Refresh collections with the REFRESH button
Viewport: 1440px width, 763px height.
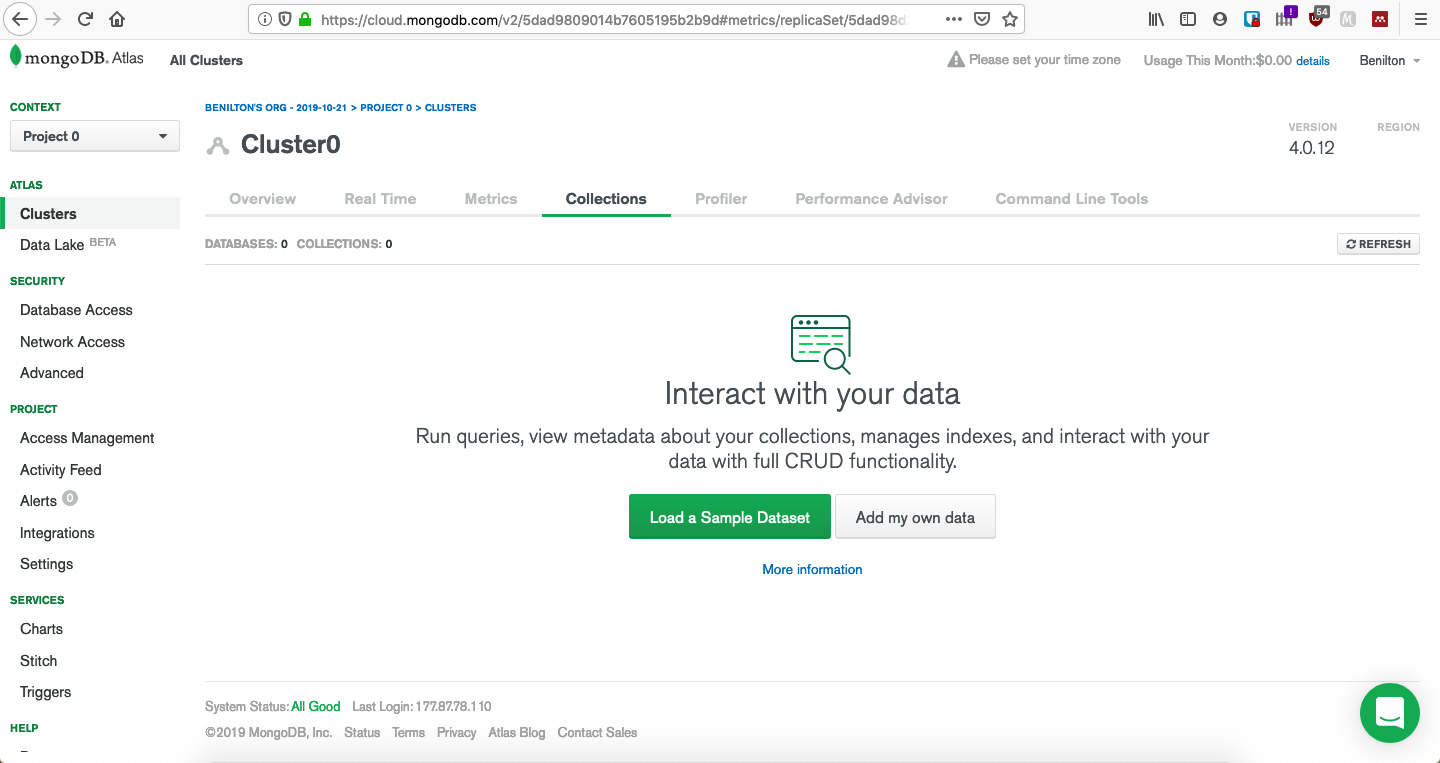pyautogui.click(x=1378, y=244)
